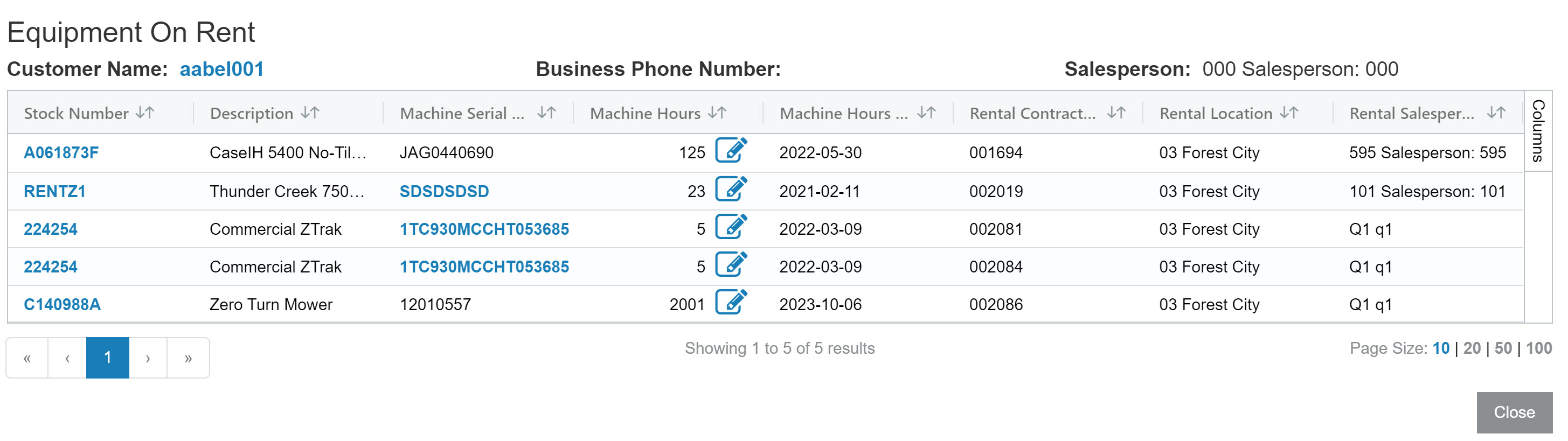Sort table by Stock Number column

[145, 113]
